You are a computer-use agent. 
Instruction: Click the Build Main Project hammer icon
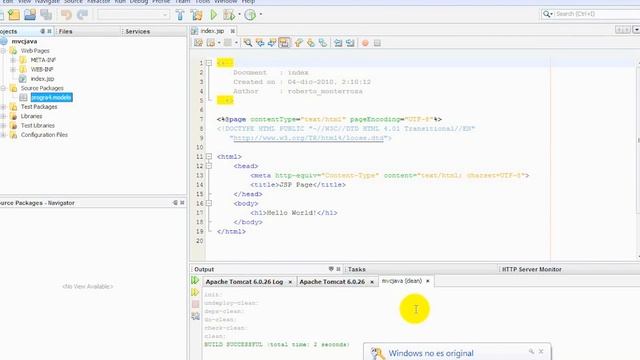(180, 15)
